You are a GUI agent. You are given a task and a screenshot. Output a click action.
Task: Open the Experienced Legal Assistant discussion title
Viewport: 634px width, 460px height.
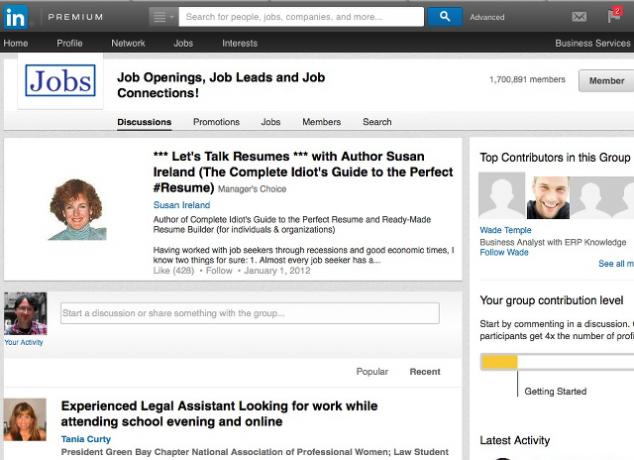[219, 414]
